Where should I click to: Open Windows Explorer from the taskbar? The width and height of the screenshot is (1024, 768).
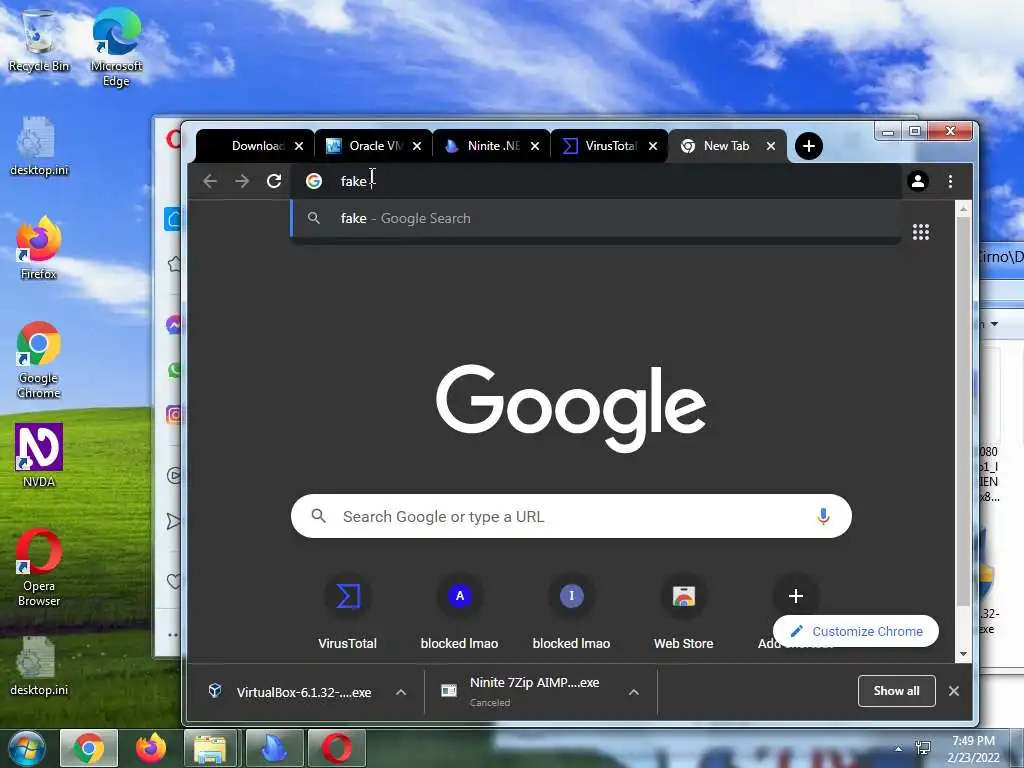click(212, 748)
